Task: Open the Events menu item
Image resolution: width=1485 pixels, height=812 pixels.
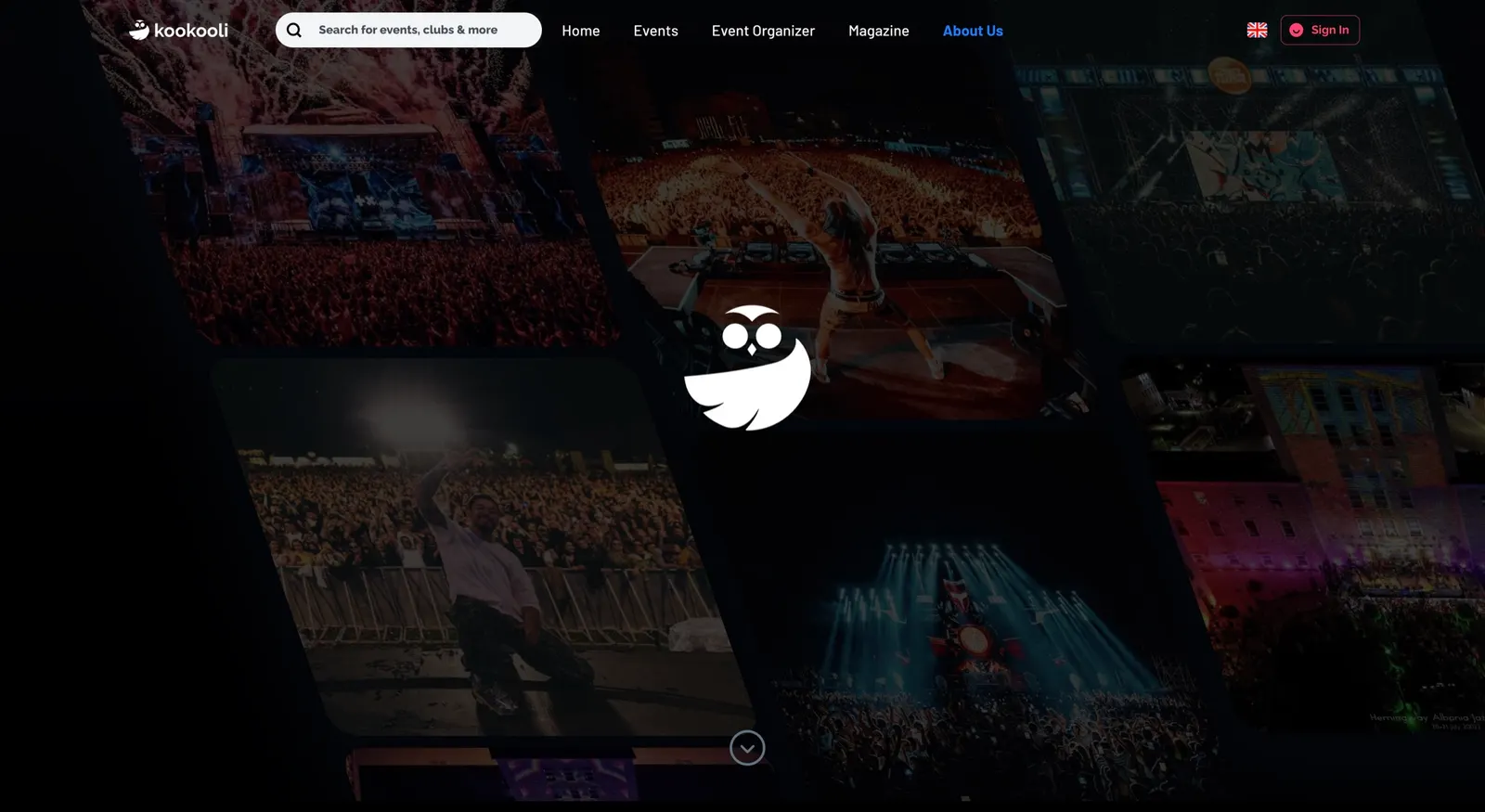Action: point(656,31)
